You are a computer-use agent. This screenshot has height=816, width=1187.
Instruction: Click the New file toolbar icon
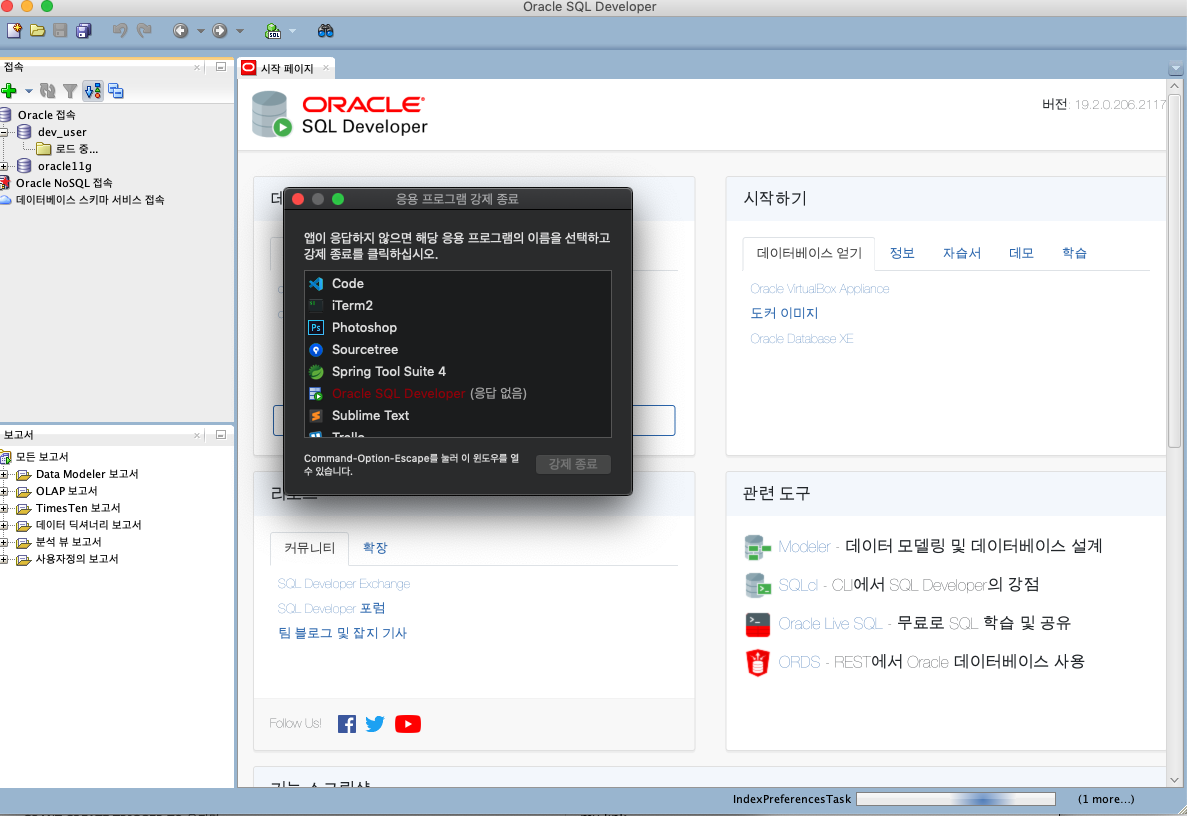[x=14, y=31]
